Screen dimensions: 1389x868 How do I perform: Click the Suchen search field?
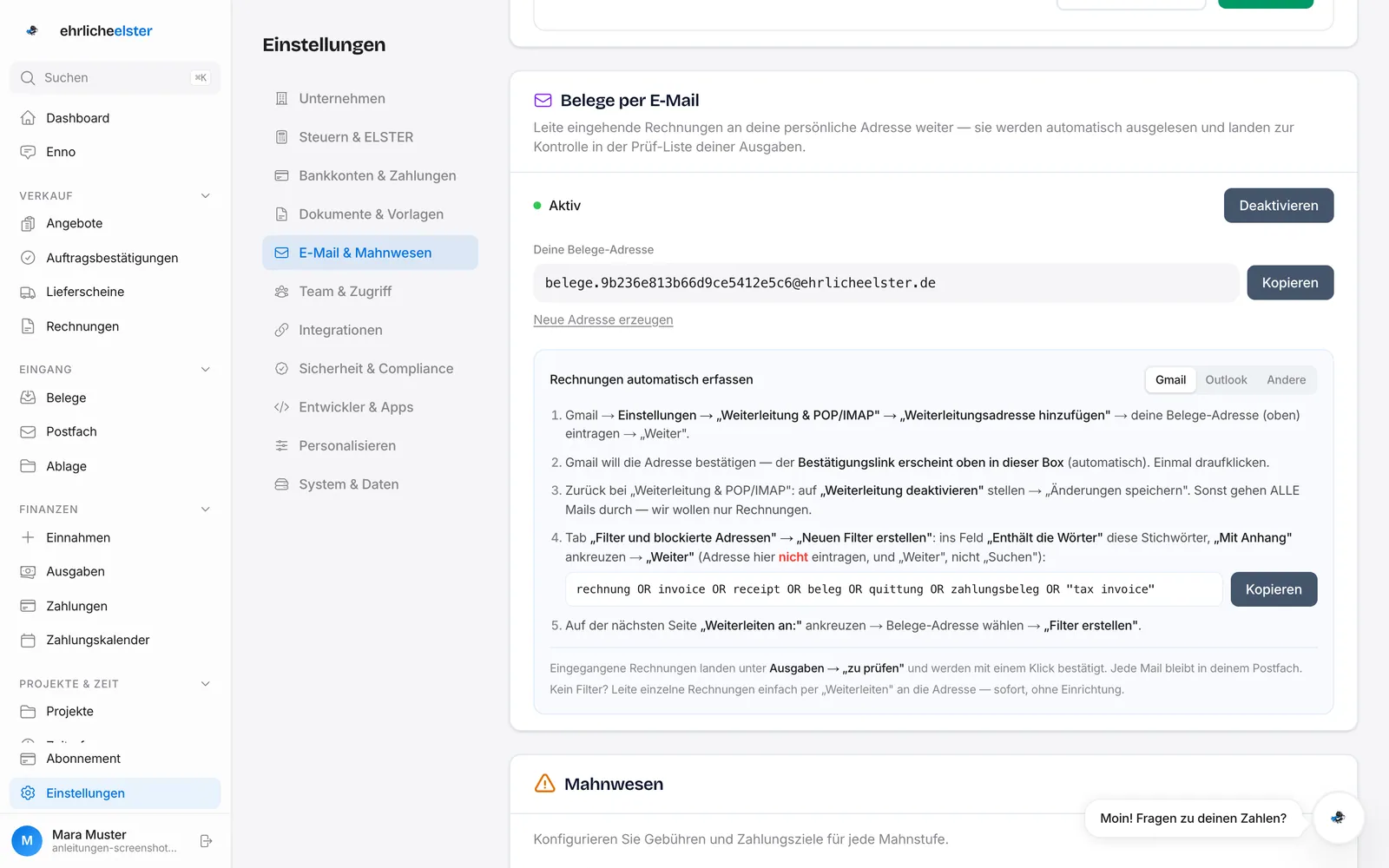(x=115, y=78)
